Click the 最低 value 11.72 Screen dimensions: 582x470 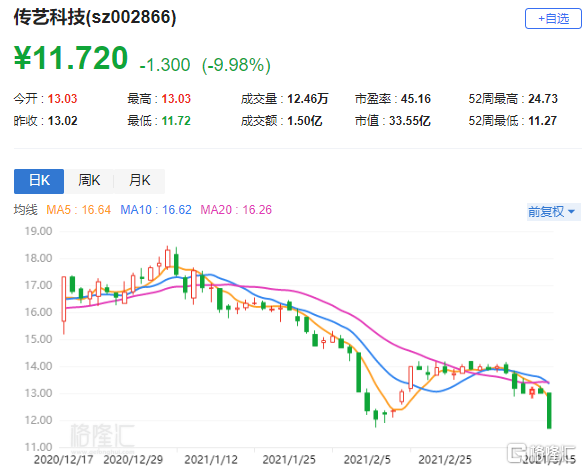176,121
